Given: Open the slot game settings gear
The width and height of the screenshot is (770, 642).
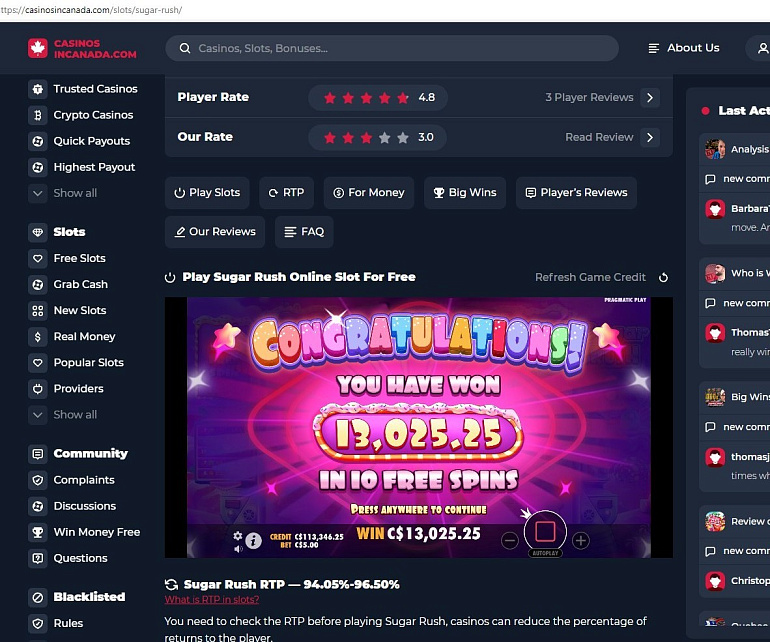Looking at the screenshot, I should pyautogui.click(x=238, y=536).
